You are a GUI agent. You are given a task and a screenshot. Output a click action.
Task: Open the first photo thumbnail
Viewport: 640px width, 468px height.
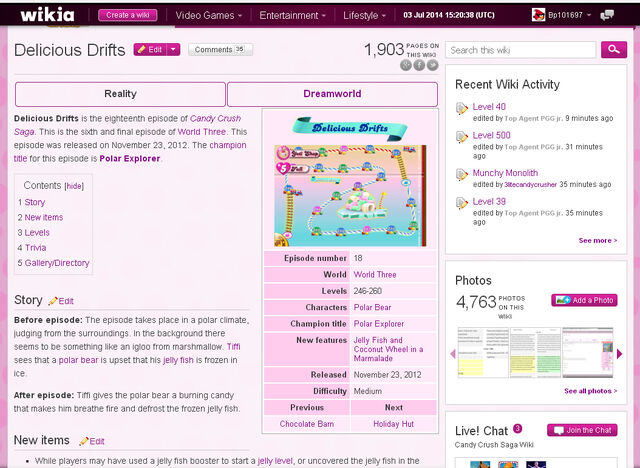[x=483, y=353]
